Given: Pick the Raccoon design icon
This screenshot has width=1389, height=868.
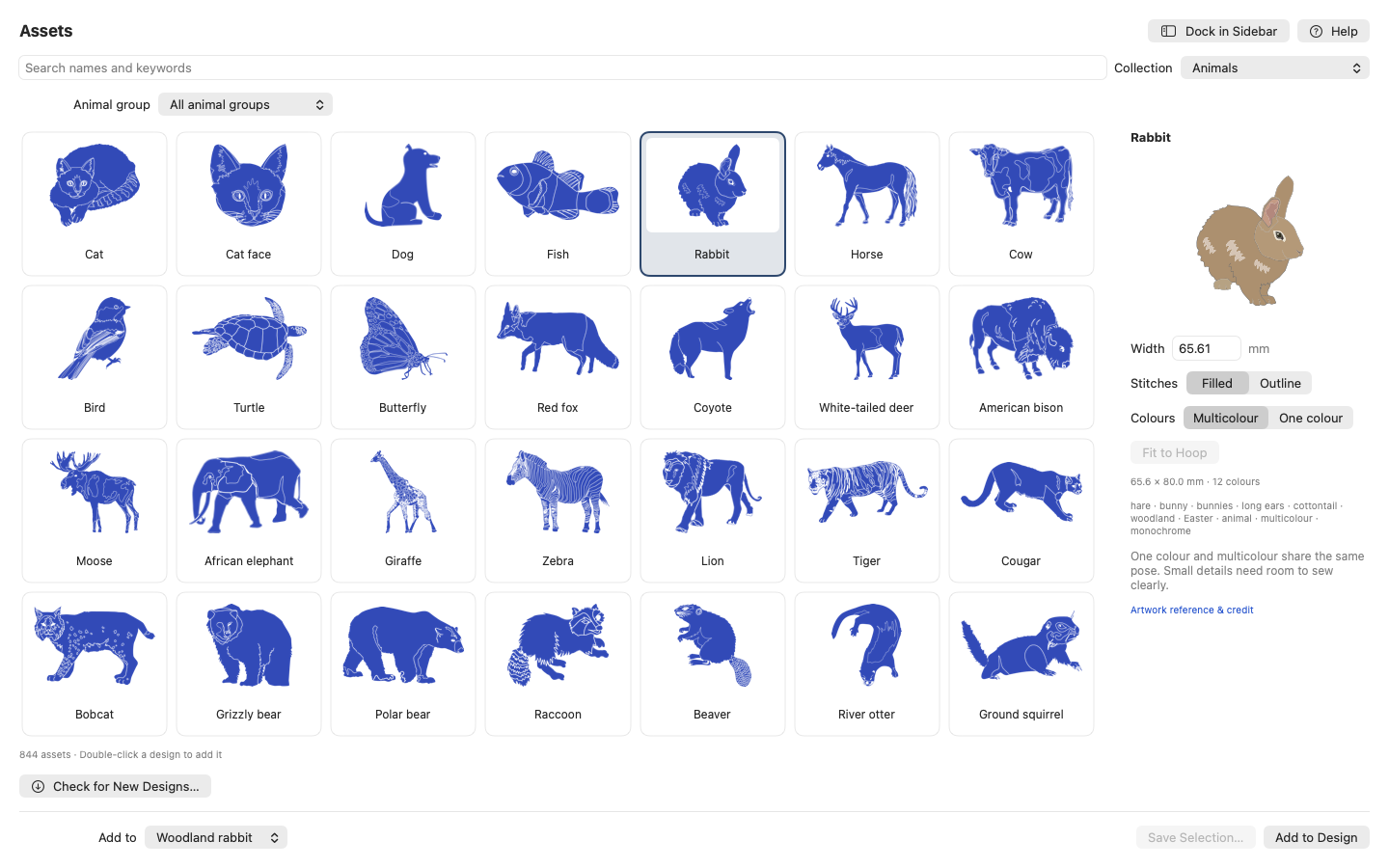Looking at the screenshot, I should coord(558,664).
